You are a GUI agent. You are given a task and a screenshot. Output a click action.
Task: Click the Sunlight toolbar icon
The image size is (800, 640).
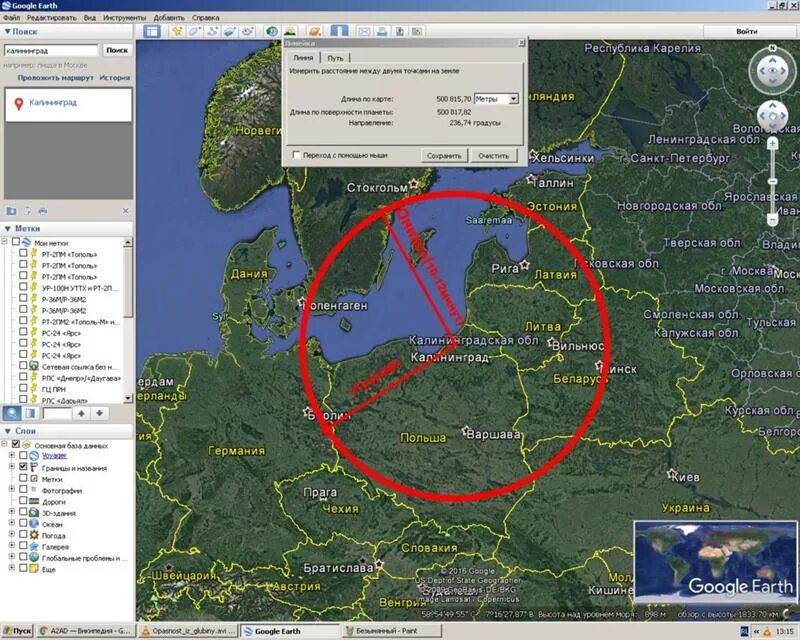coord(289,31)
